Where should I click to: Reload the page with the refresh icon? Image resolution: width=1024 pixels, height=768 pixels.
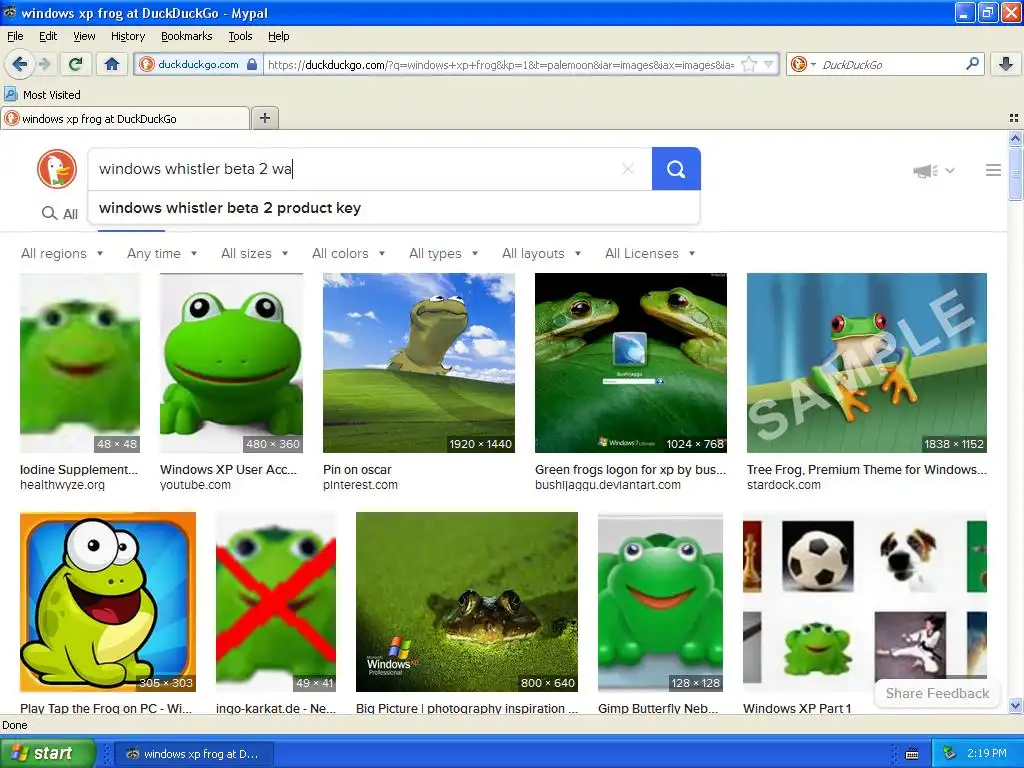[x=76, y=64]
